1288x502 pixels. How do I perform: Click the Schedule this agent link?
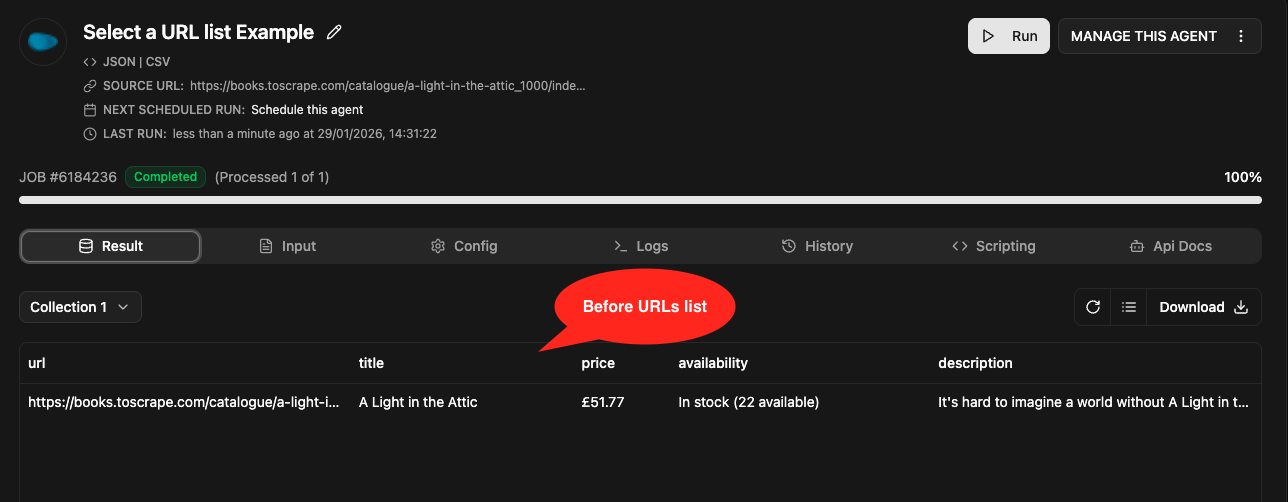[307, 110]
